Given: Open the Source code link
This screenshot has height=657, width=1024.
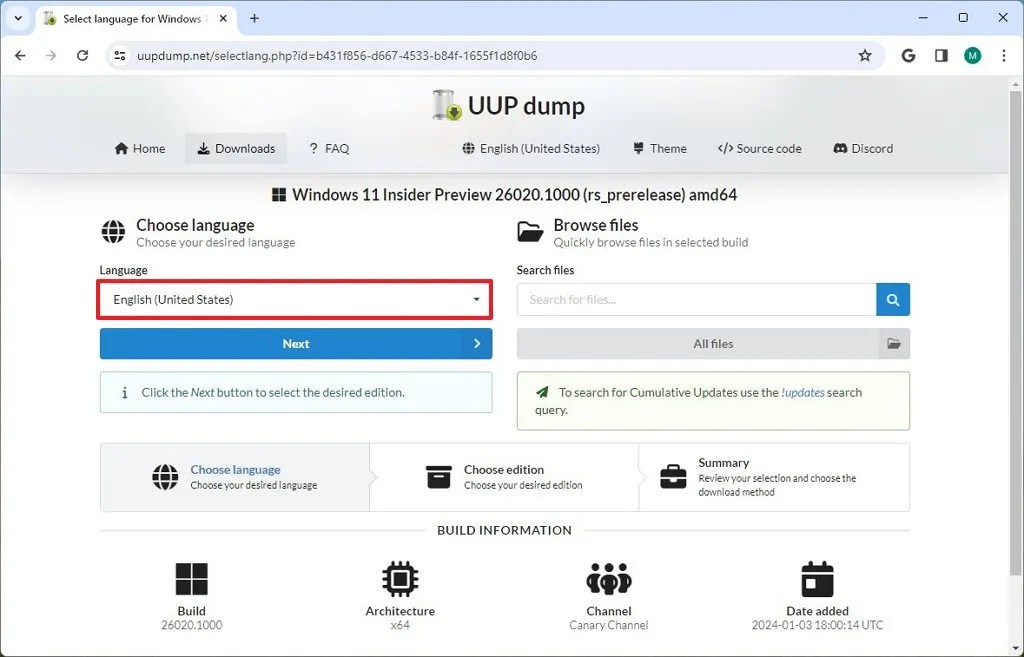Looking at the screenshot, I should 760,148.
